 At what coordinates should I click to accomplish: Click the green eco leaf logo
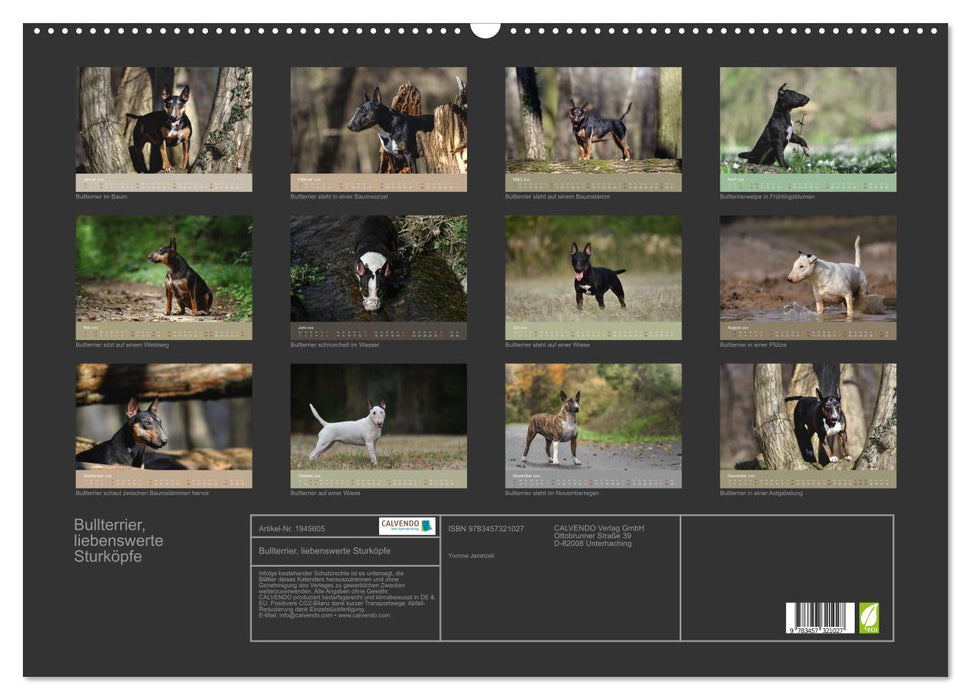coord(871,618)
